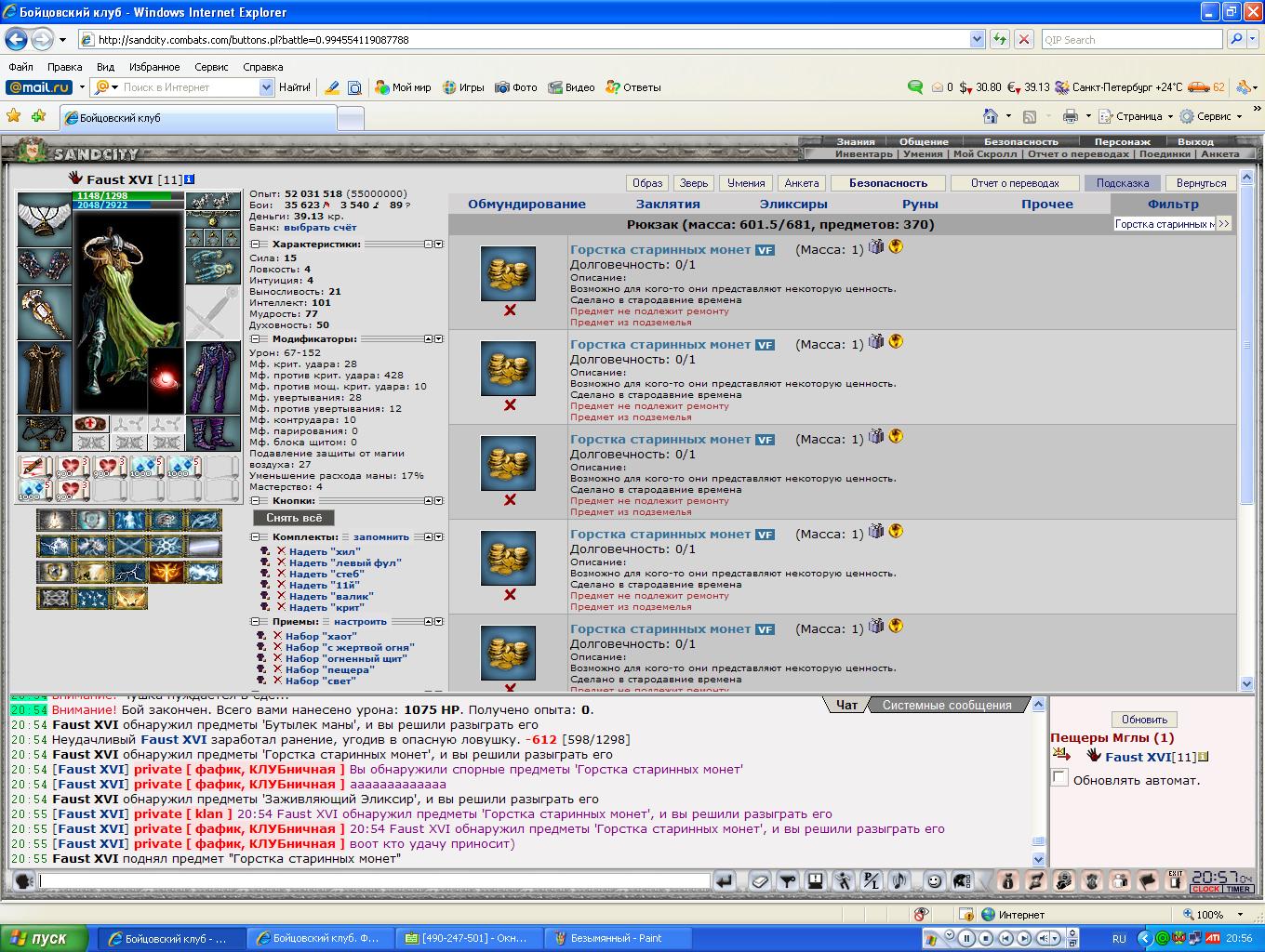Switch to the Заклятия tab
The height and width of the screenshot is (952, 1265).
(668, 205)
